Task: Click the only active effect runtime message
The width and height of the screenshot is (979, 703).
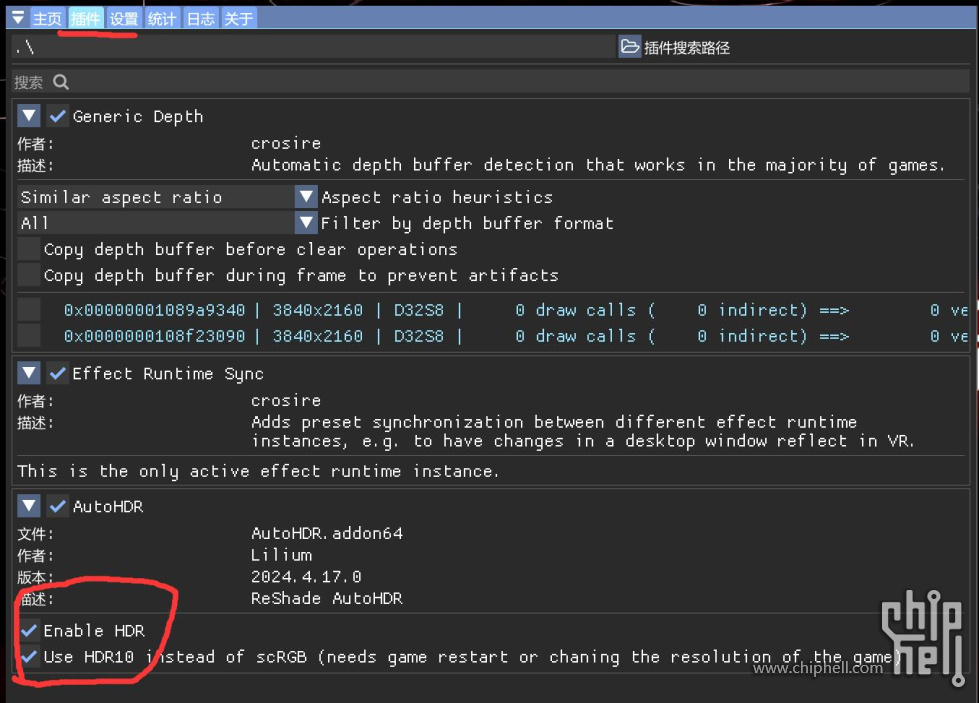Action: click(258, 471)
